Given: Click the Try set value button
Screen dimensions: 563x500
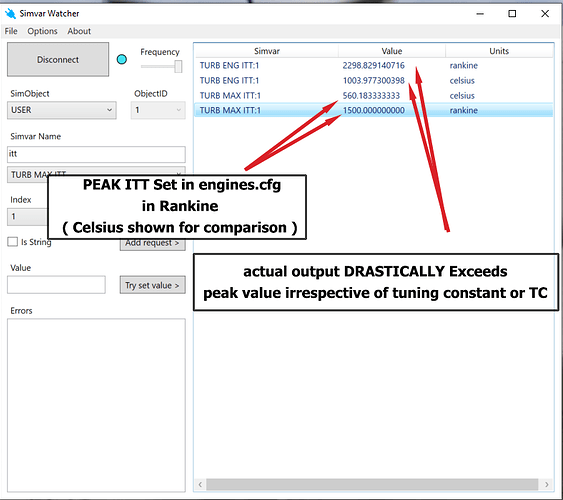Looking at the screenshot, I should 153,285.
